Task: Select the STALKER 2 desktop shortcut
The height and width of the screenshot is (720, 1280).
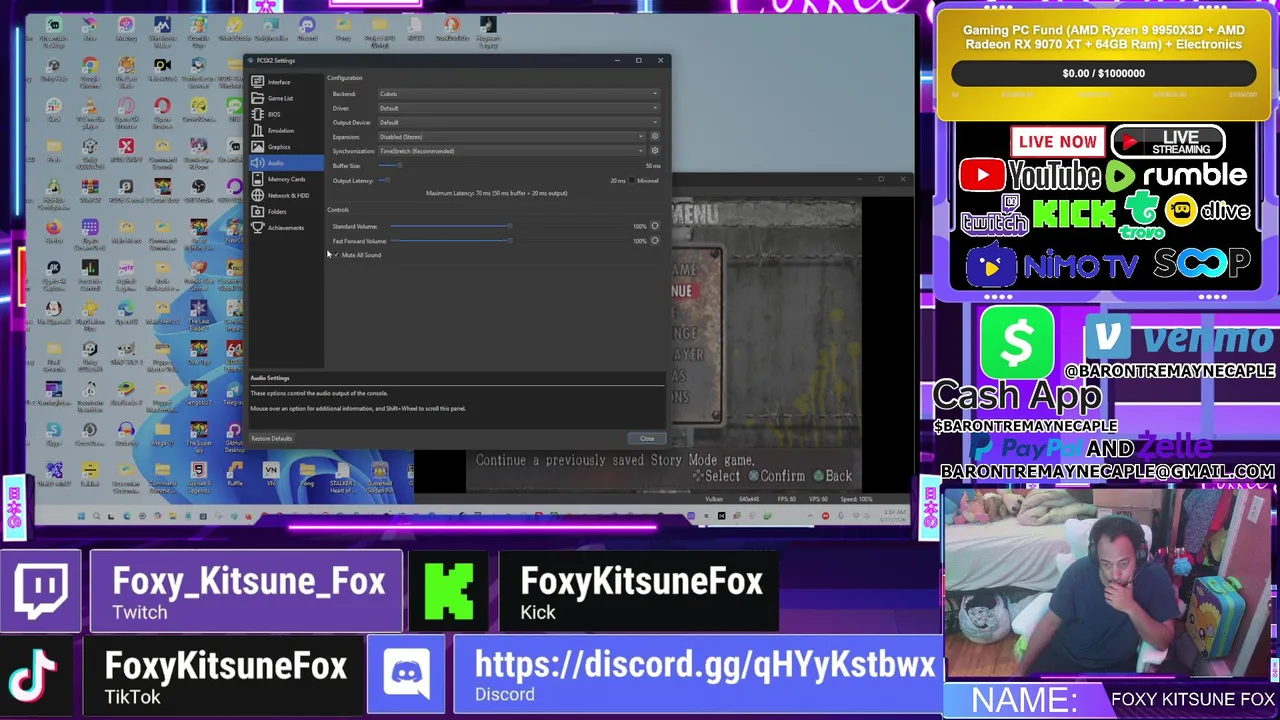Action: click(343, 477)
